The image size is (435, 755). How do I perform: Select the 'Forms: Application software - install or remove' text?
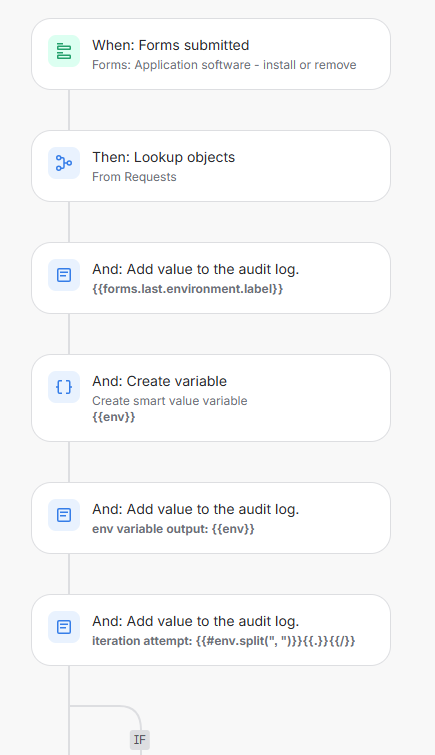point(224,65)
